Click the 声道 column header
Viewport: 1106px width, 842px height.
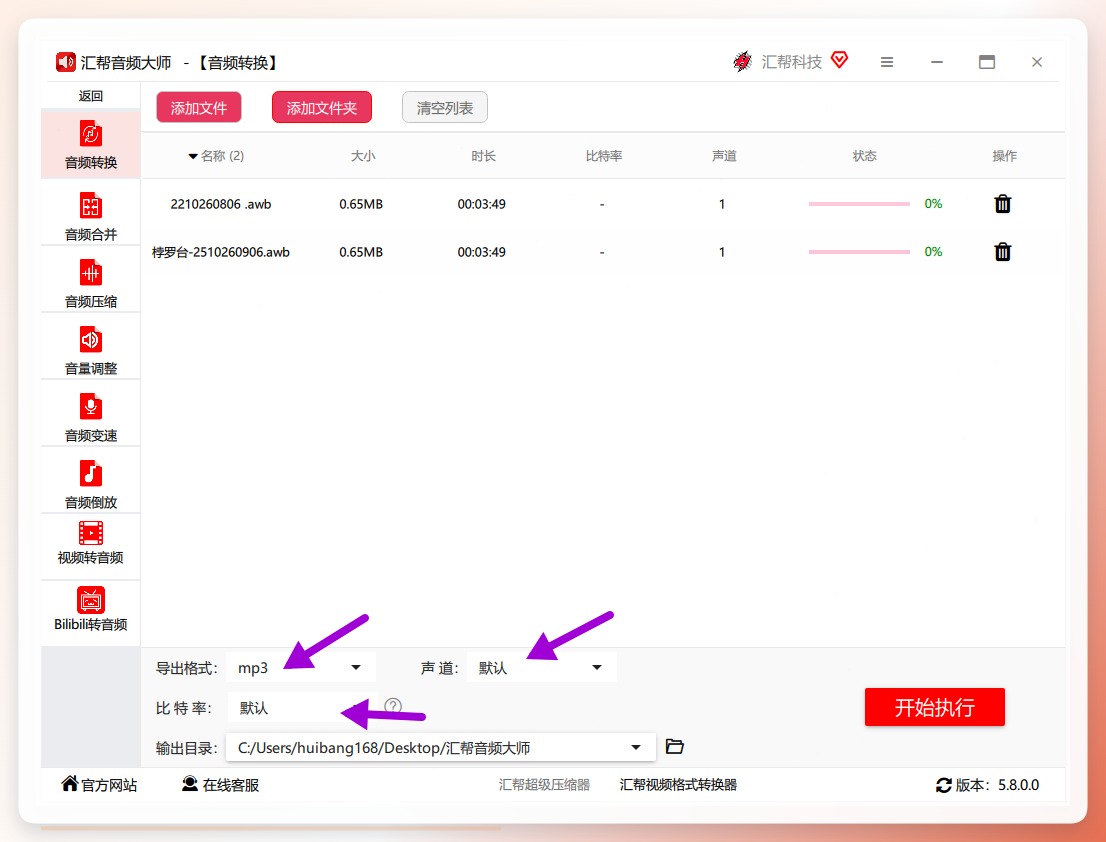point(724,156)
